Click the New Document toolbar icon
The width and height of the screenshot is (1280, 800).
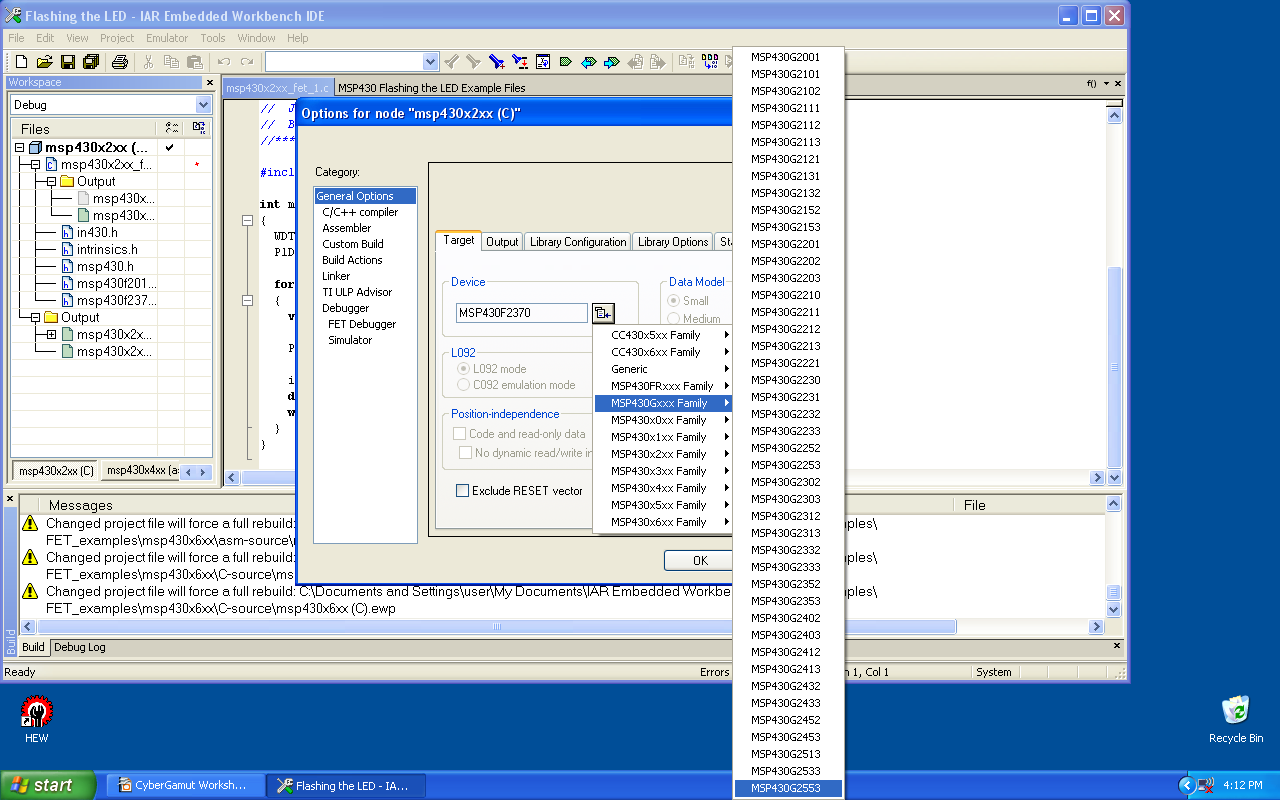21,62
